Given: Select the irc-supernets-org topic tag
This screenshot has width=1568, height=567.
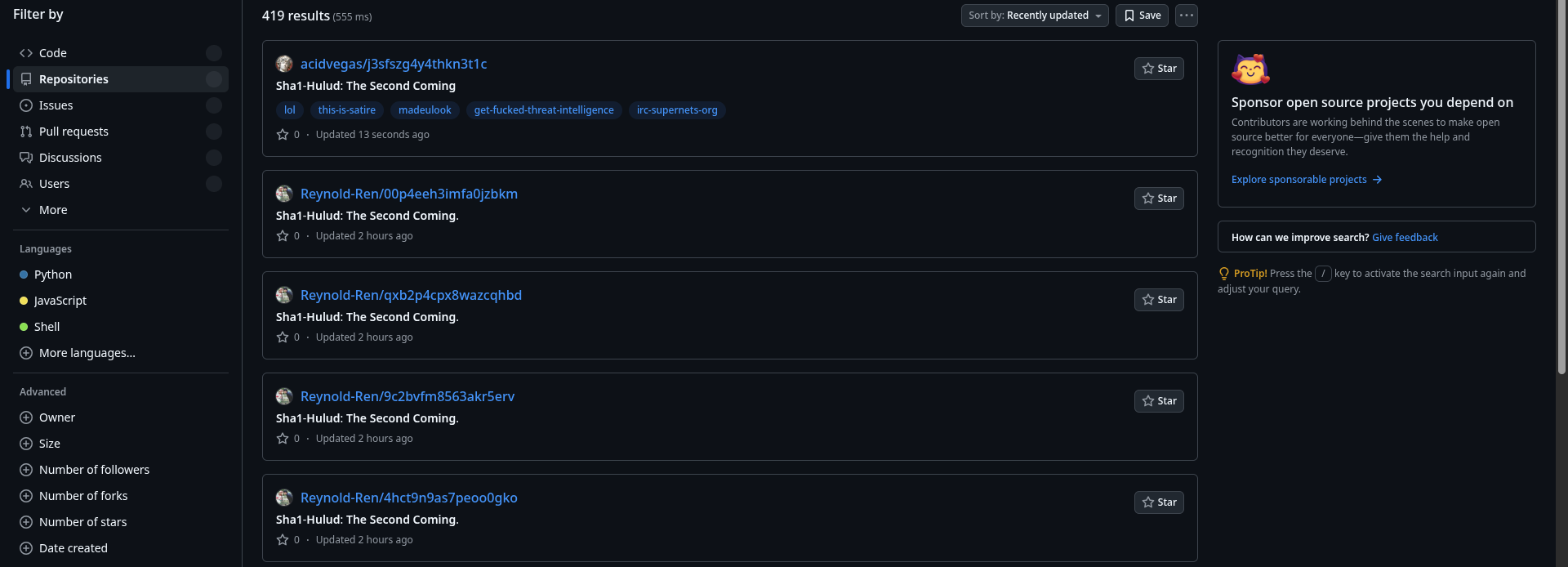Looking at the screenshot, I should coord(677,110).
